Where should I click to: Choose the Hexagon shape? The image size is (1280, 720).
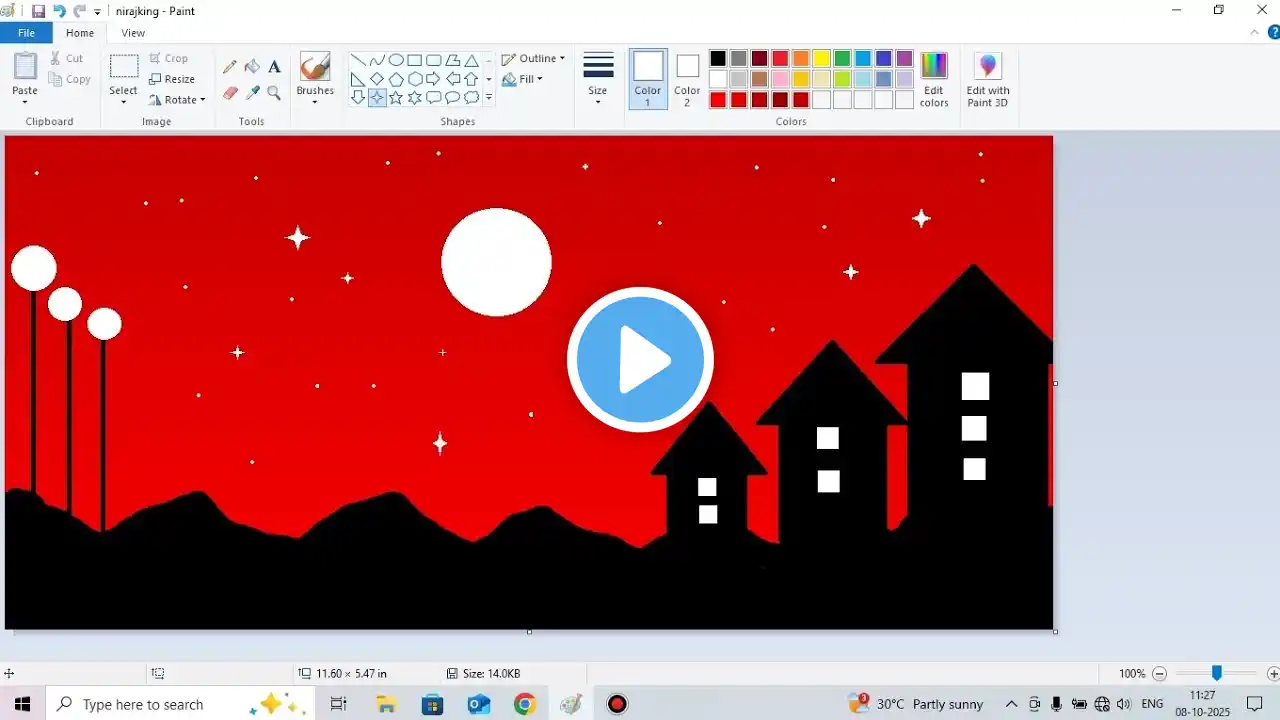coord(415,79)
